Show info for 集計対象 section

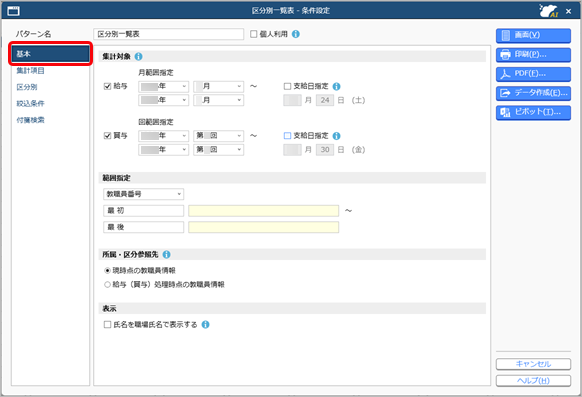pyautogui.click(x=138, y=56)
